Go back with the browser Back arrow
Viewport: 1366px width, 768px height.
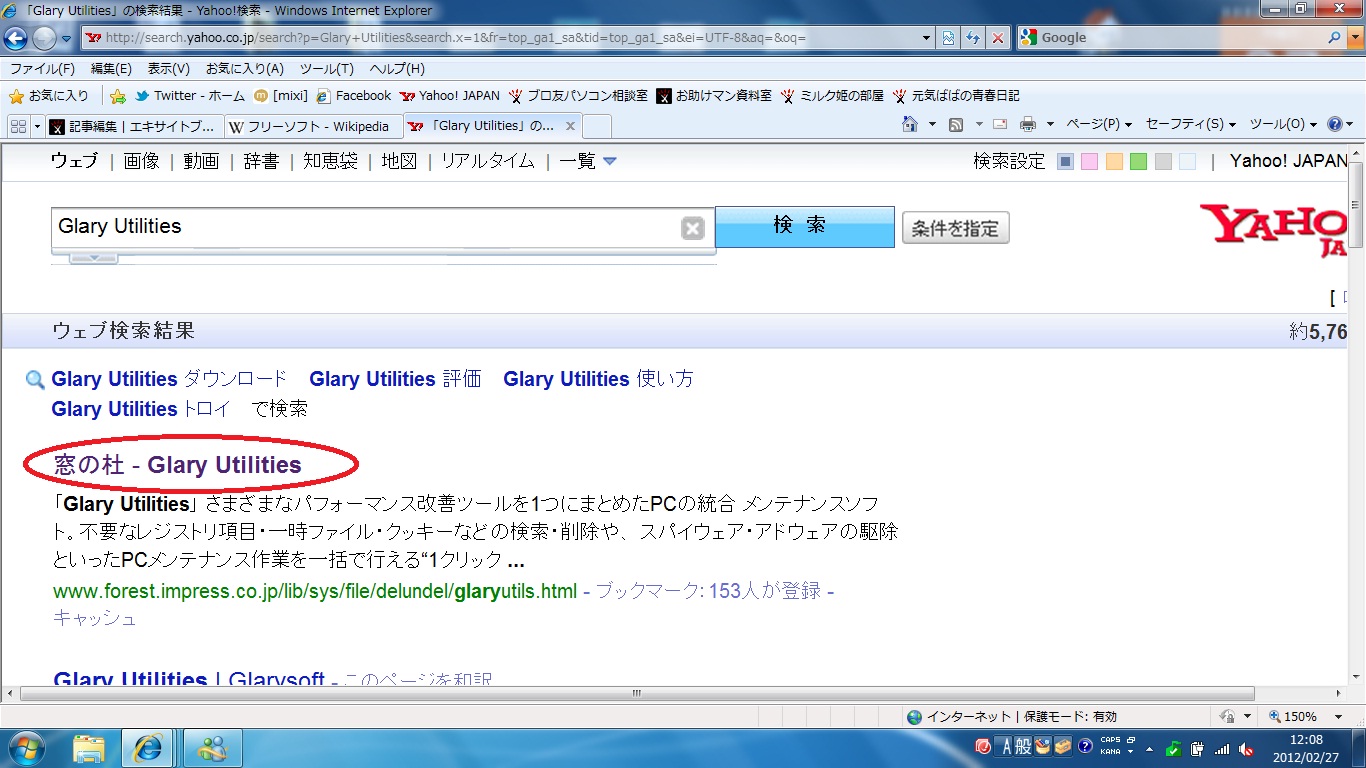tap(16, 38)
